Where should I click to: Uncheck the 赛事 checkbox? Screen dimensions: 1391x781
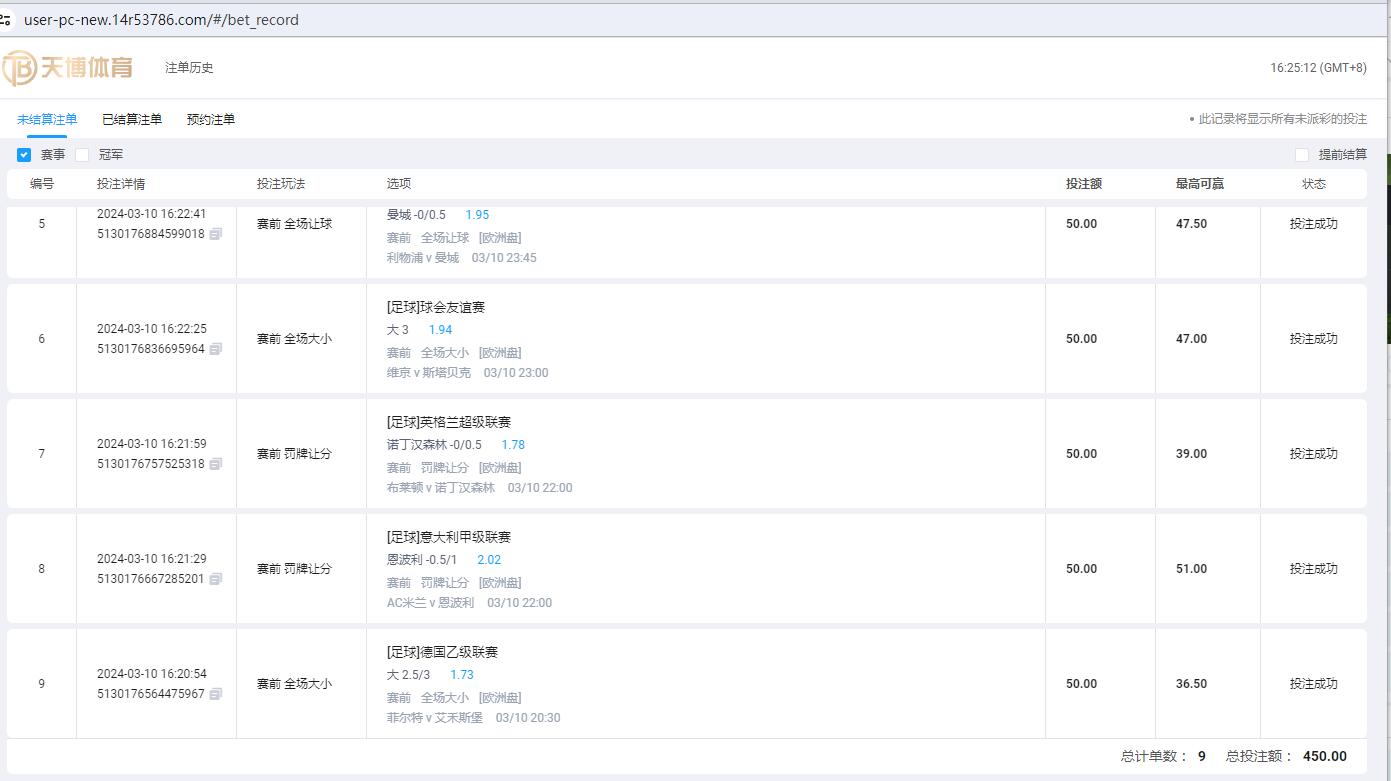[x=24, y=155]
